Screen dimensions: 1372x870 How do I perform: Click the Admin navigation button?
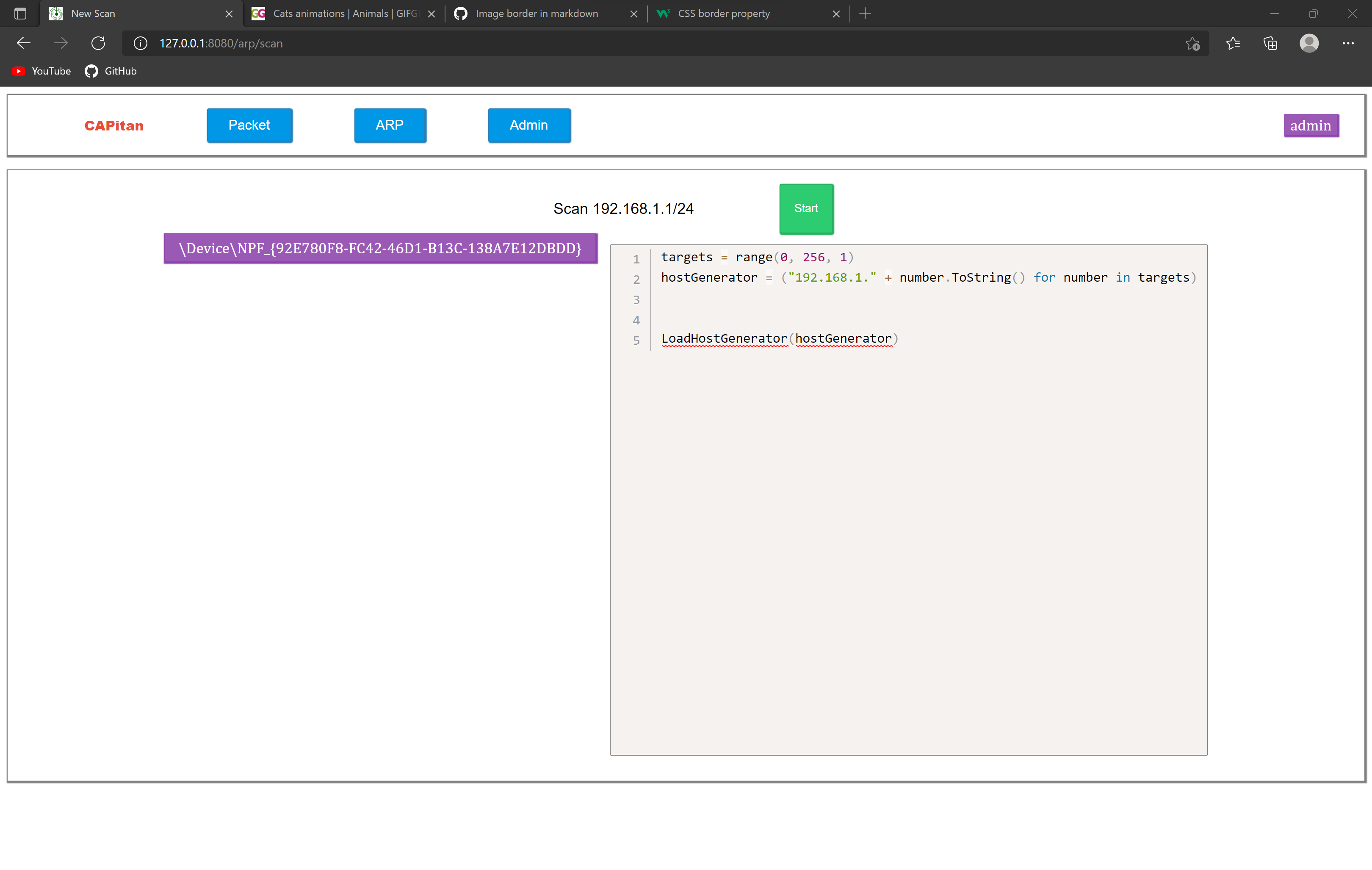529,125
